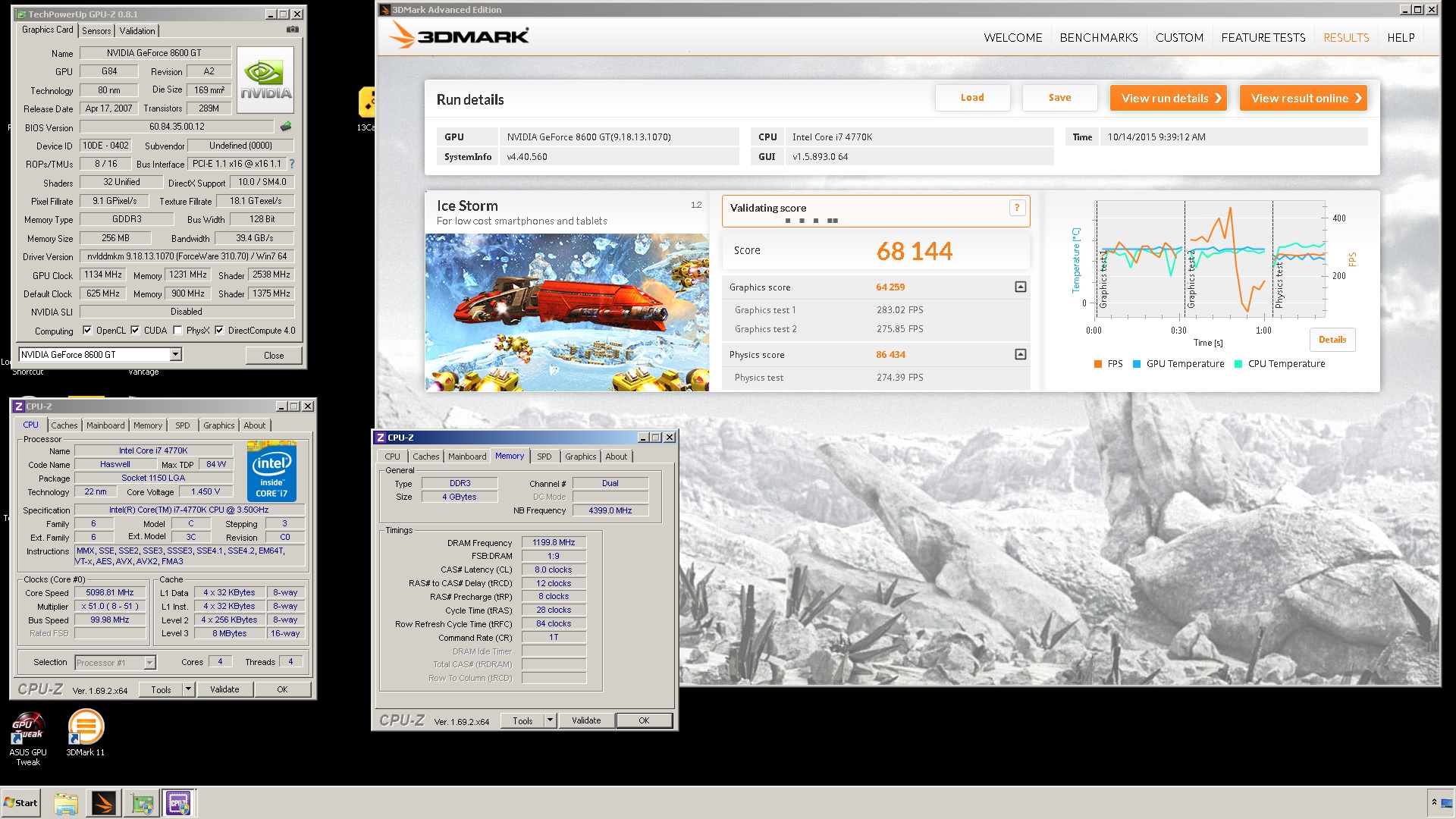
Task: Click the Bus Interface question mark icon
Action: pyautogui.click(x=292, y=164)
